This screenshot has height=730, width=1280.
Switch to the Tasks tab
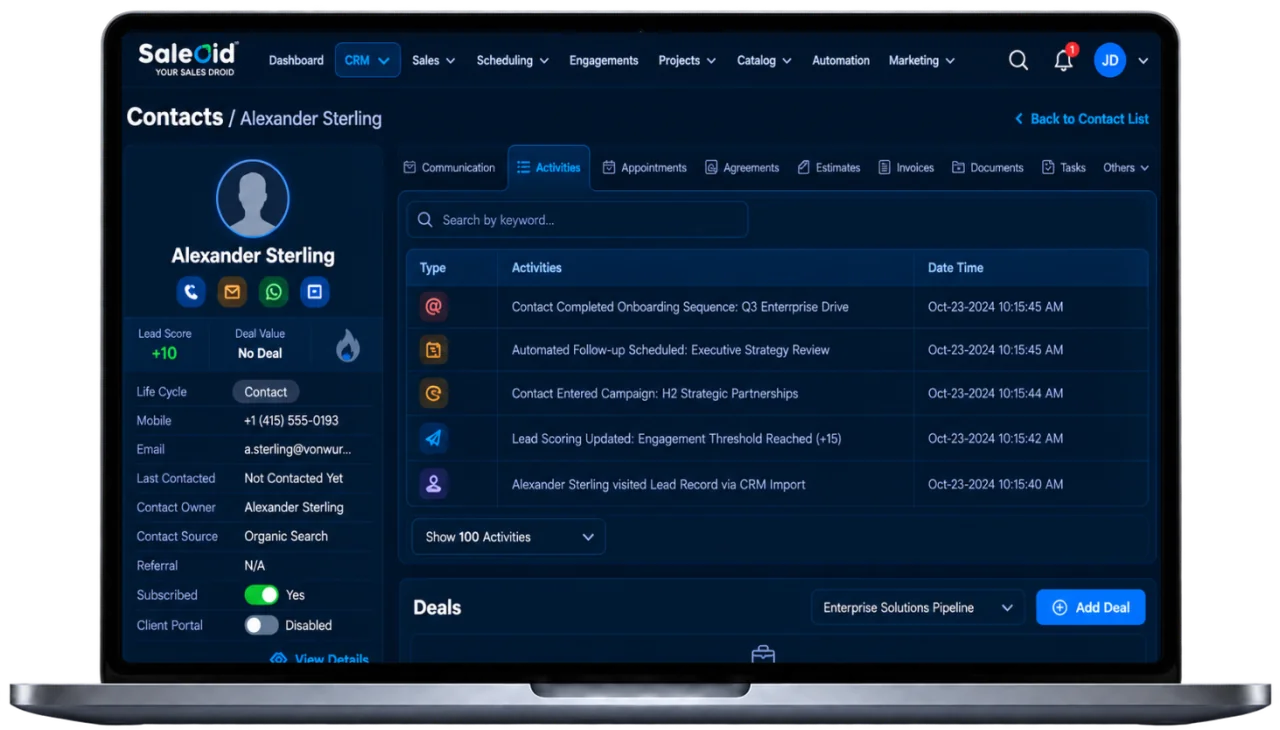(1063, 168)
